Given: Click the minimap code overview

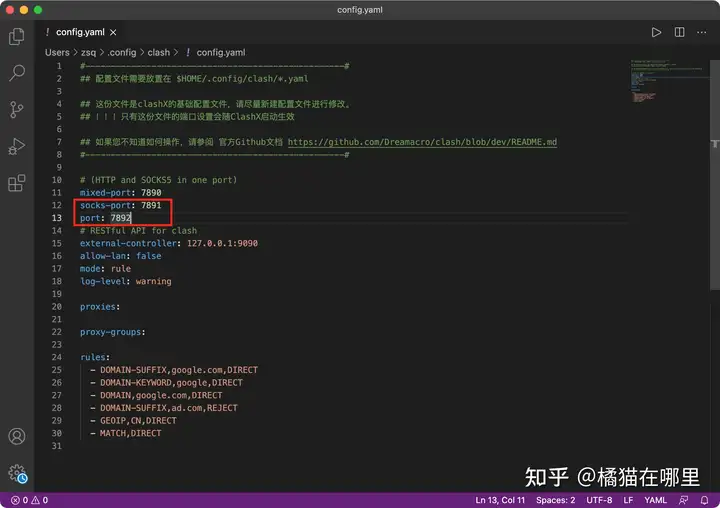Looking at the screenshot, I should pos(668,80).
